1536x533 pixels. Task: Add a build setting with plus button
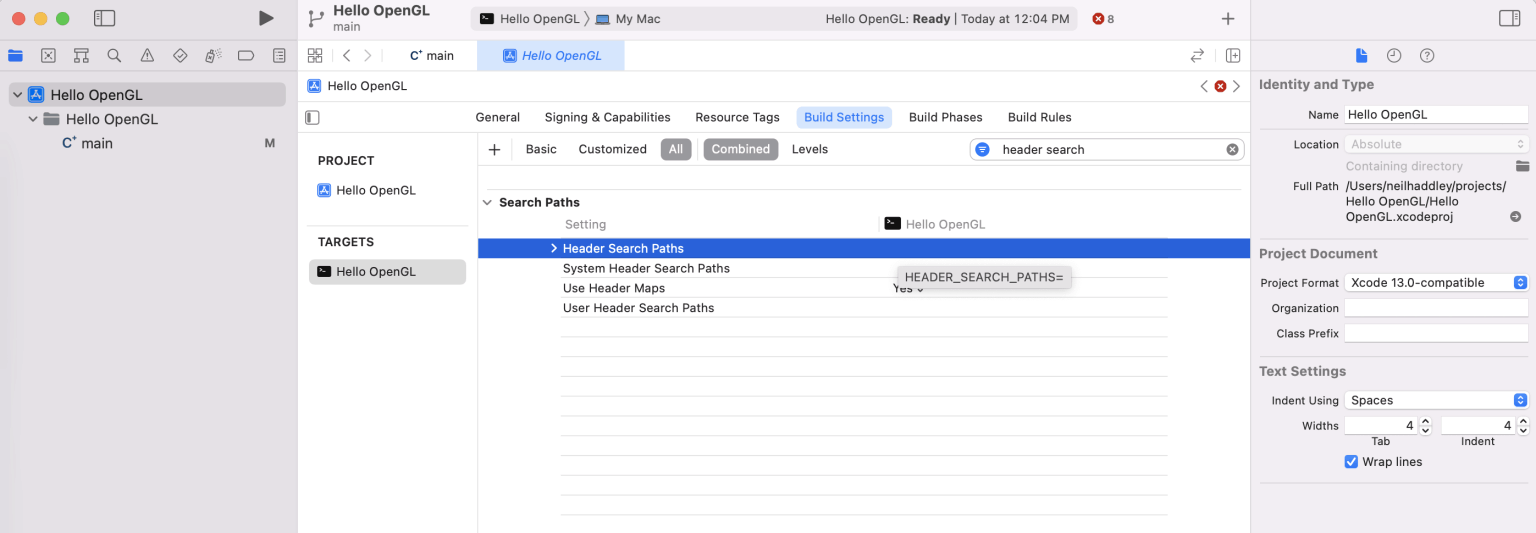point(494,150)
